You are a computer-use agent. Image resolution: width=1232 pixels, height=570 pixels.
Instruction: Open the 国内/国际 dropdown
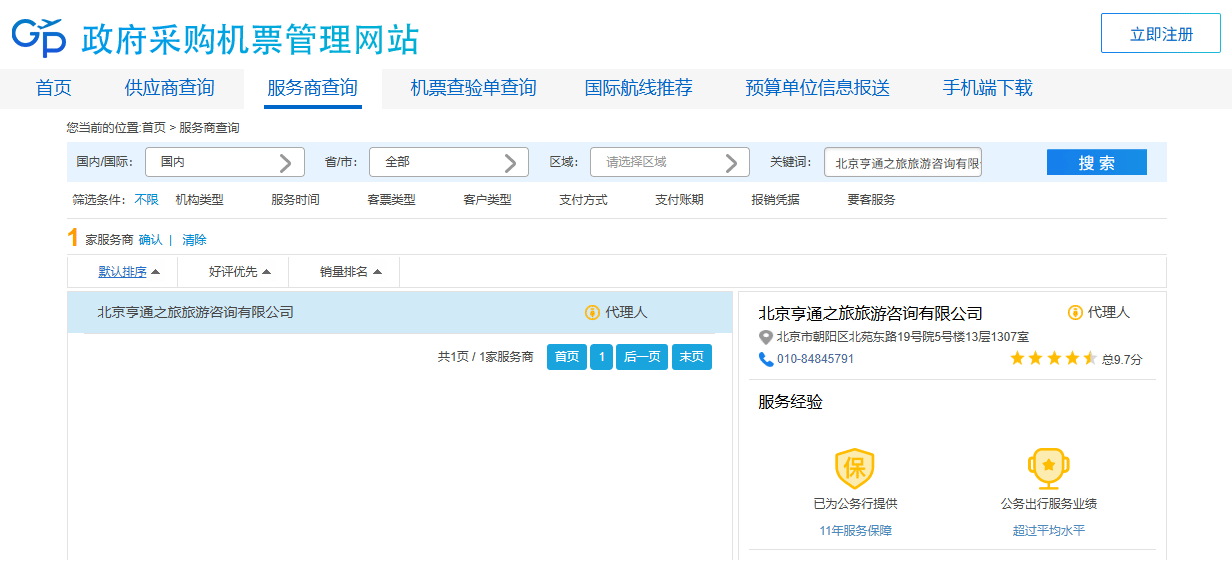tap(225, 162)
